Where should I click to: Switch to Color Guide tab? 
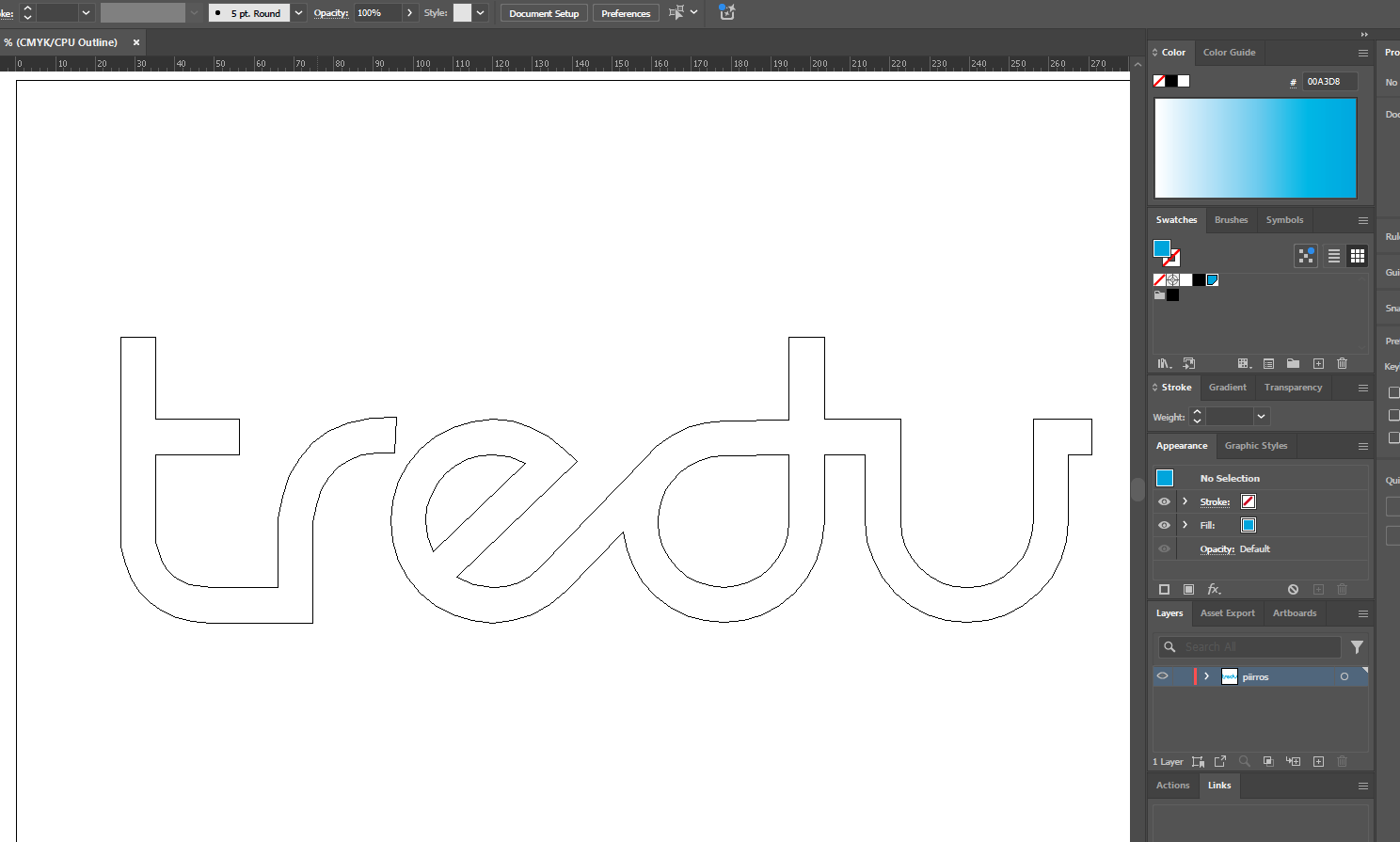[x=1229, y=53]
